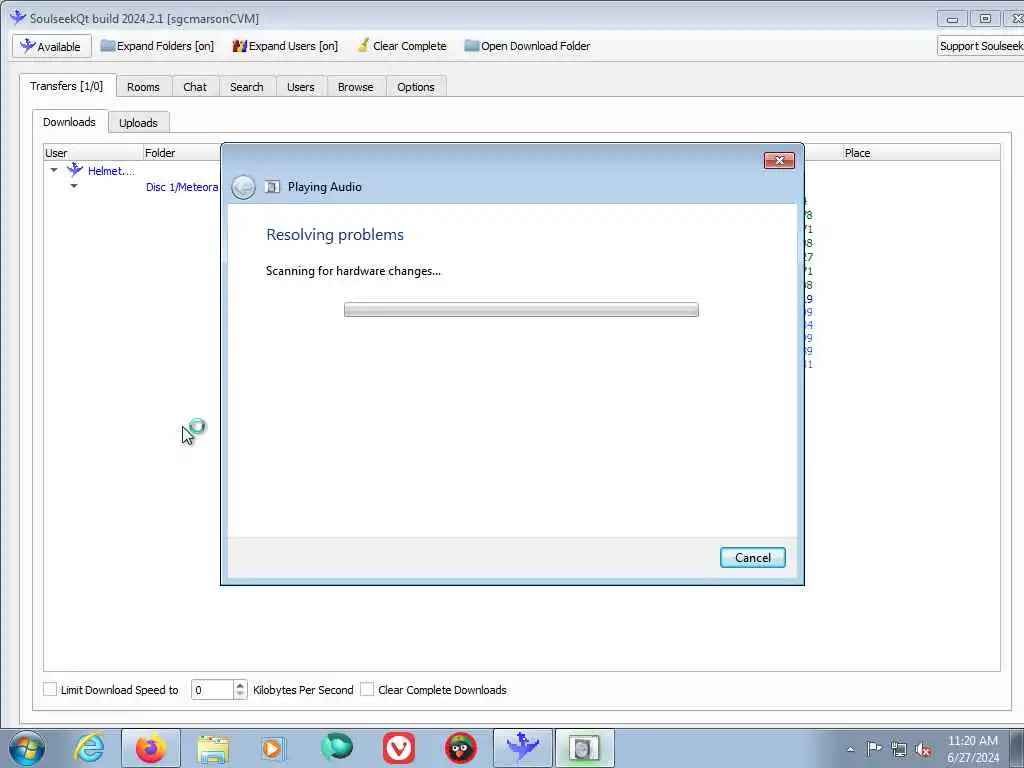Click the taskbar clock and date

972,749
